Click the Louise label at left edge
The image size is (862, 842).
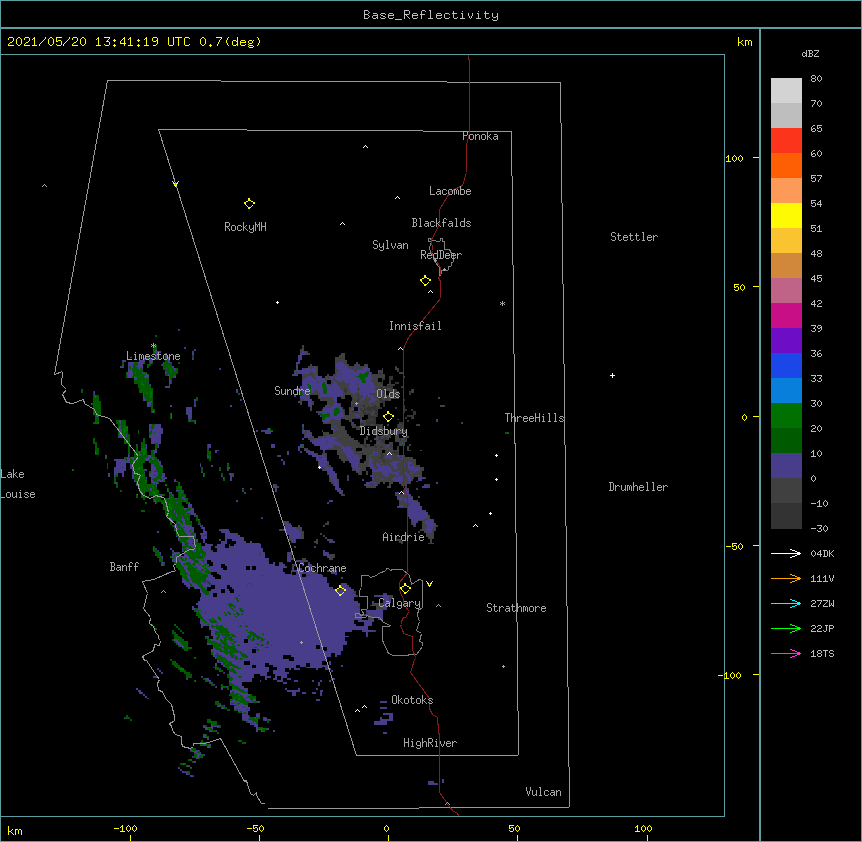[18, 494]
